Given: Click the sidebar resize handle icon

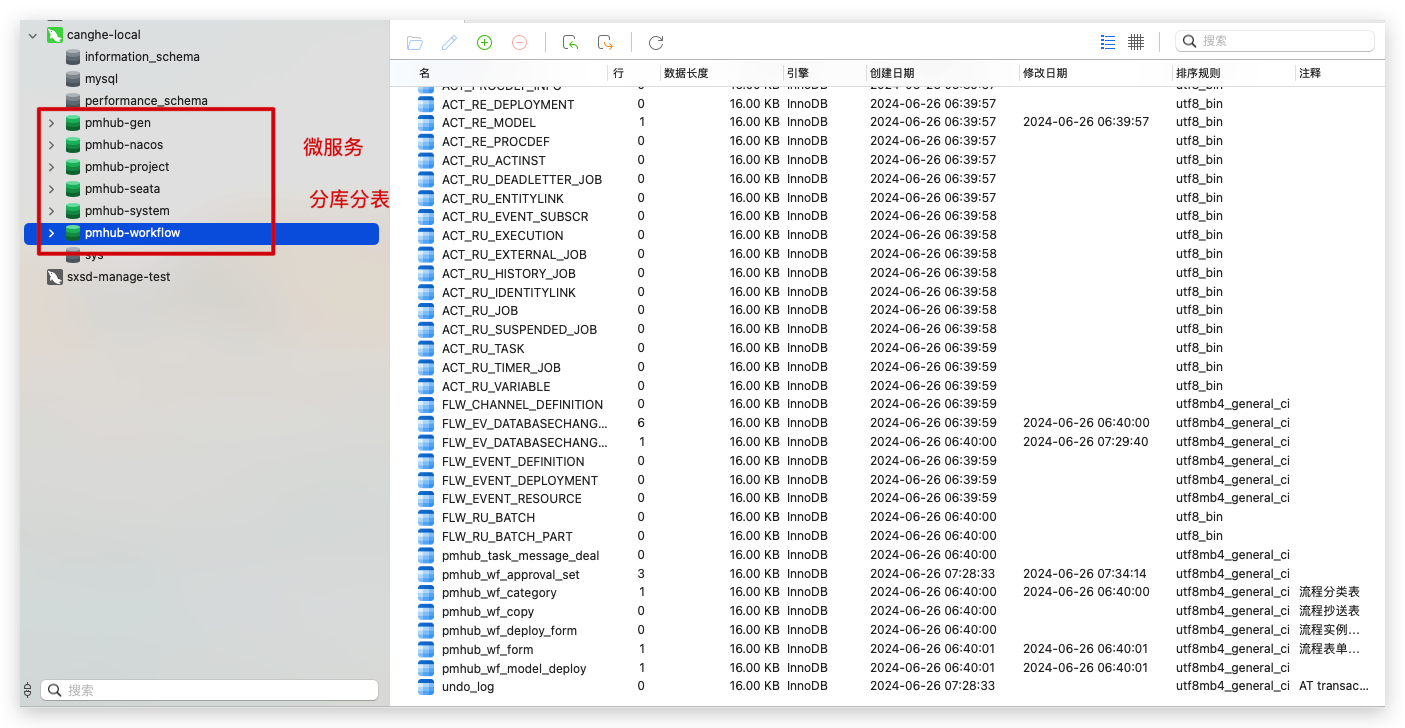Looking at the screenshot, I should click(x=27, y=690).
